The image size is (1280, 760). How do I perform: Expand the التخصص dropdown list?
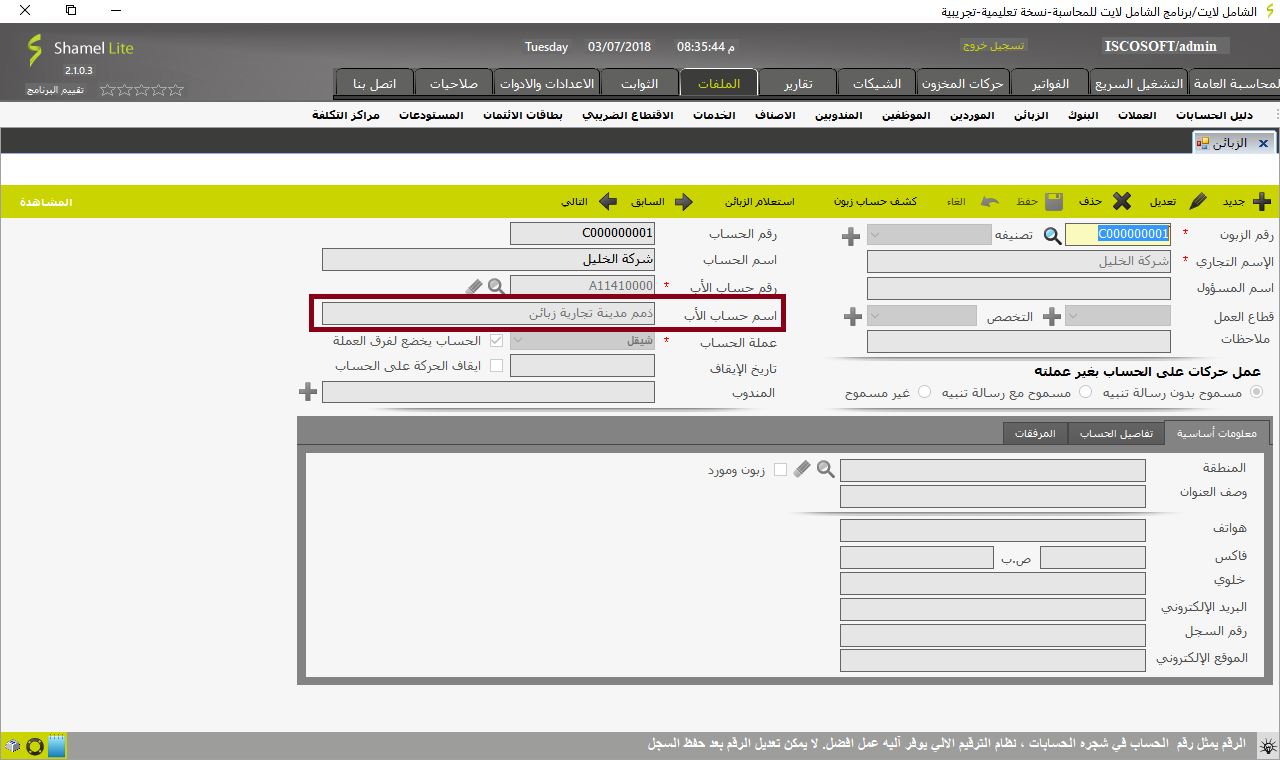coord(921,316)
